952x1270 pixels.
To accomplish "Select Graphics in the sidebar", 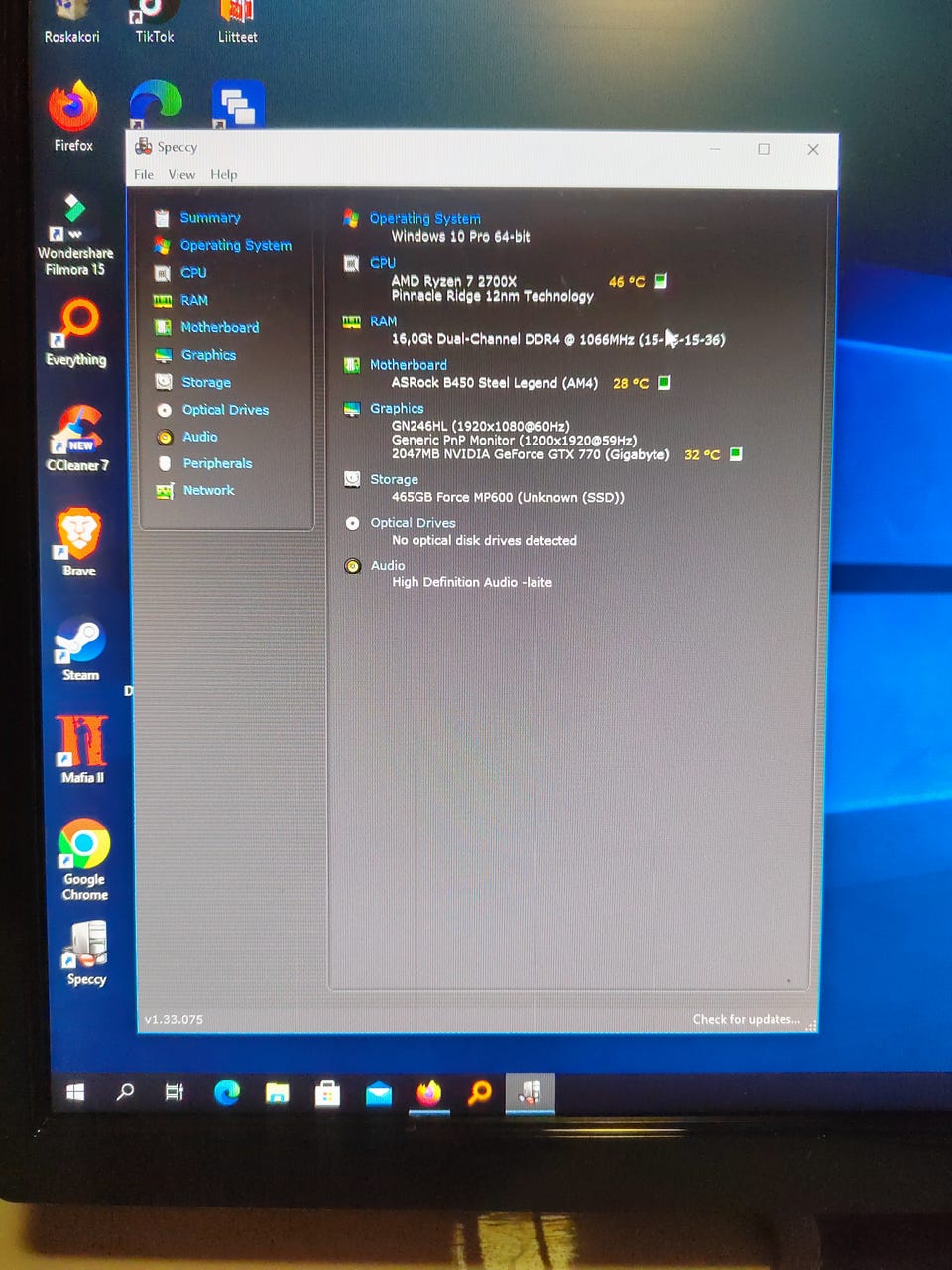I will coord(208,355).
